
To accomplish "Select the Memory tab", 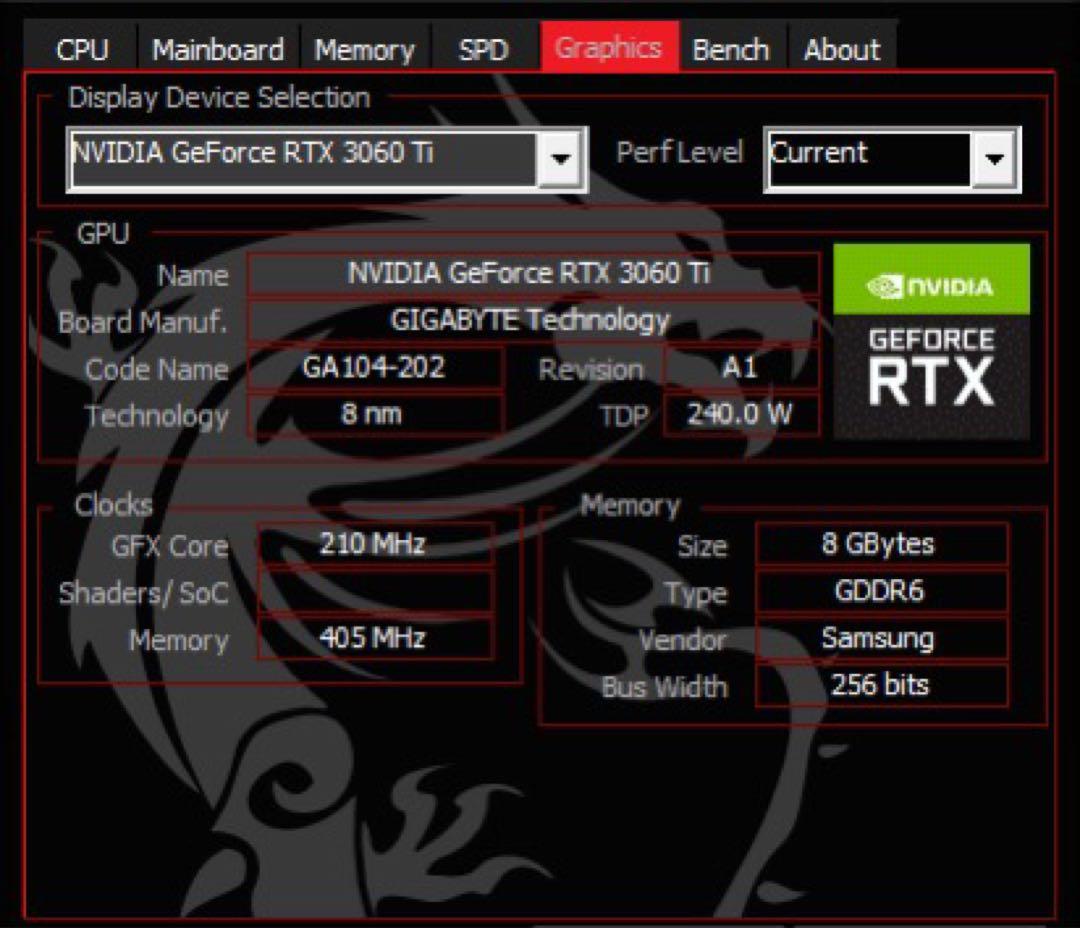I will (x=364, y=46).
